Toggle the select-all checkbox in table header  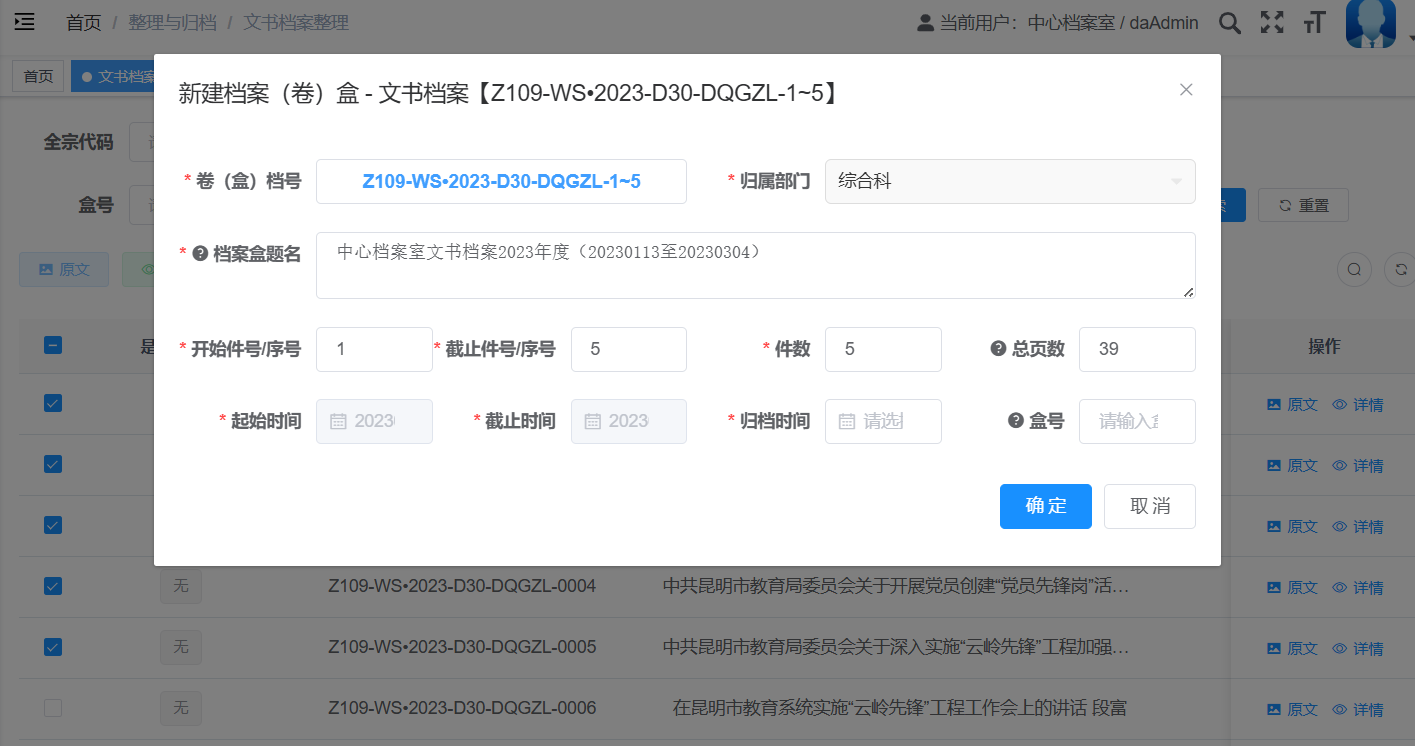tap(53, 345)
